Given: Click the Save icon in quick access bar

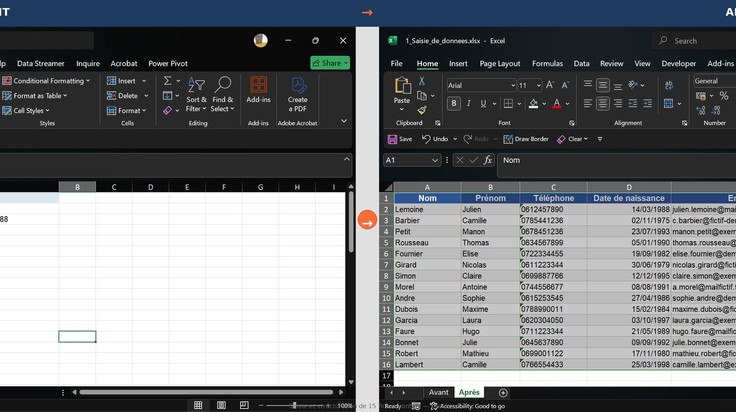Looking at the screenshot, I should coord(392,139).
